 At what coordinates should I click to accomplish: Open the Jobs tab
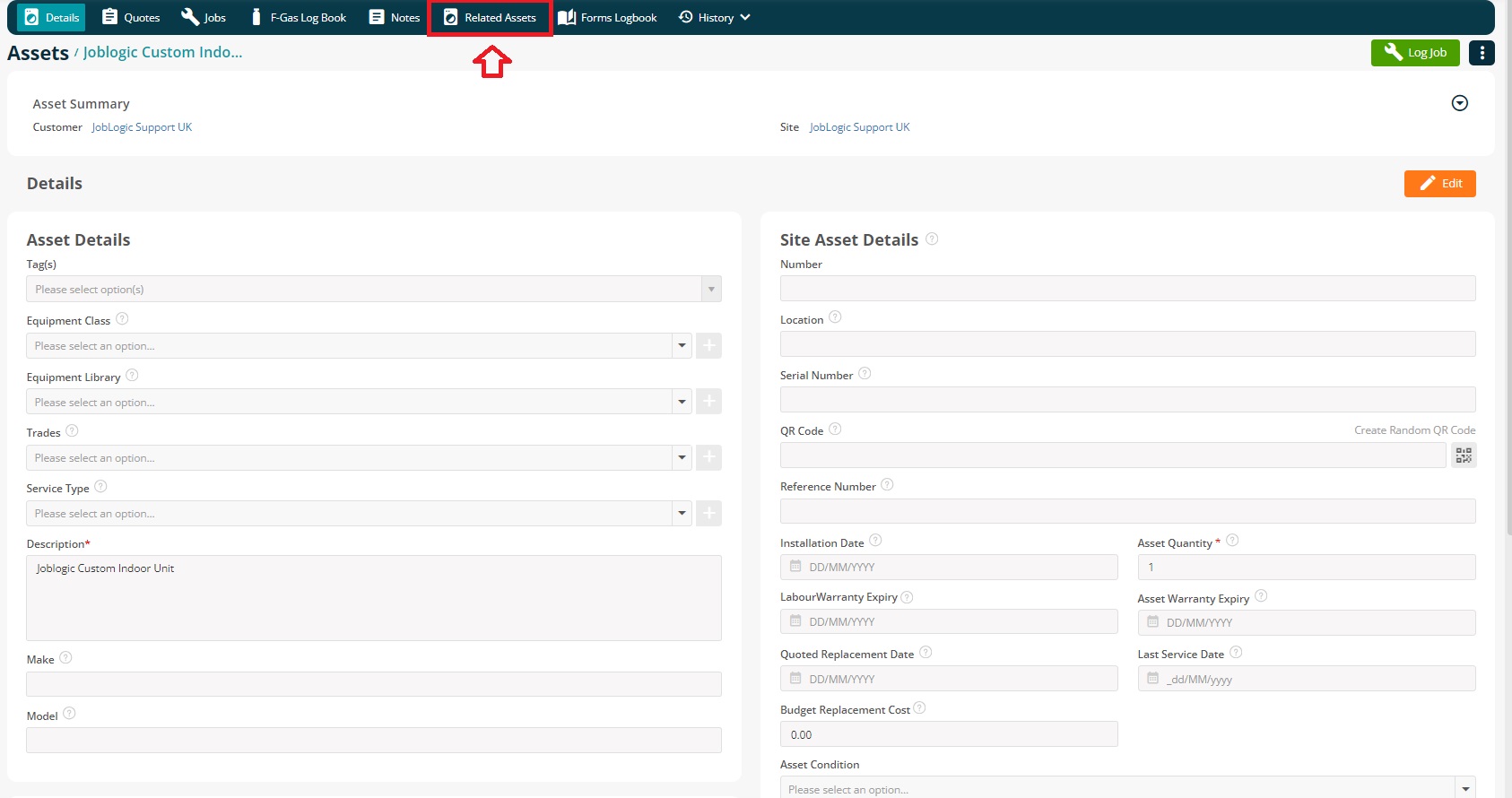[x=204, y=17]
